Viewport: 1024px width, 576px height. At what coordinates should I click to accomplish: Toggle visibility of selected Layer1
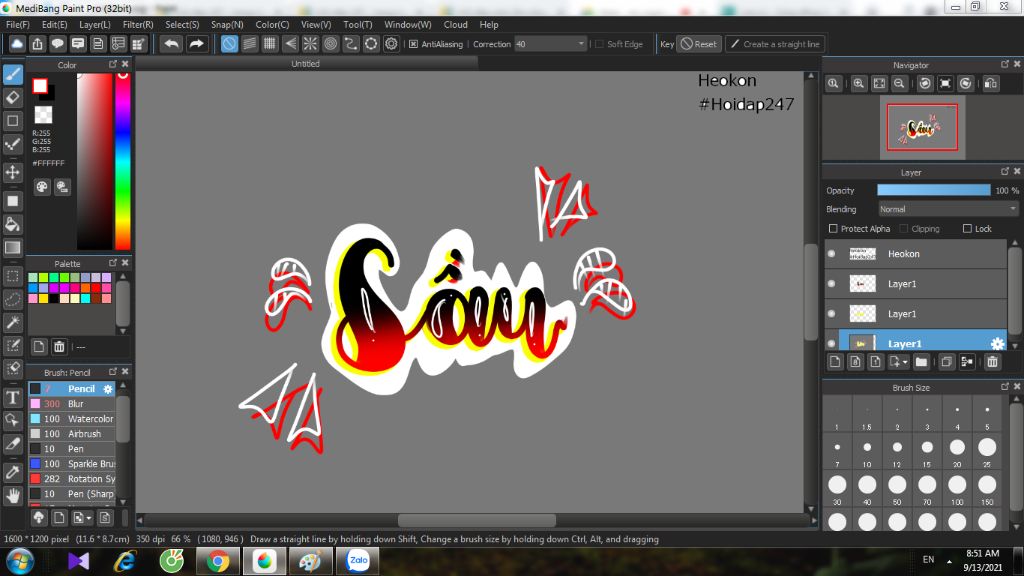[x=831, y=344]
